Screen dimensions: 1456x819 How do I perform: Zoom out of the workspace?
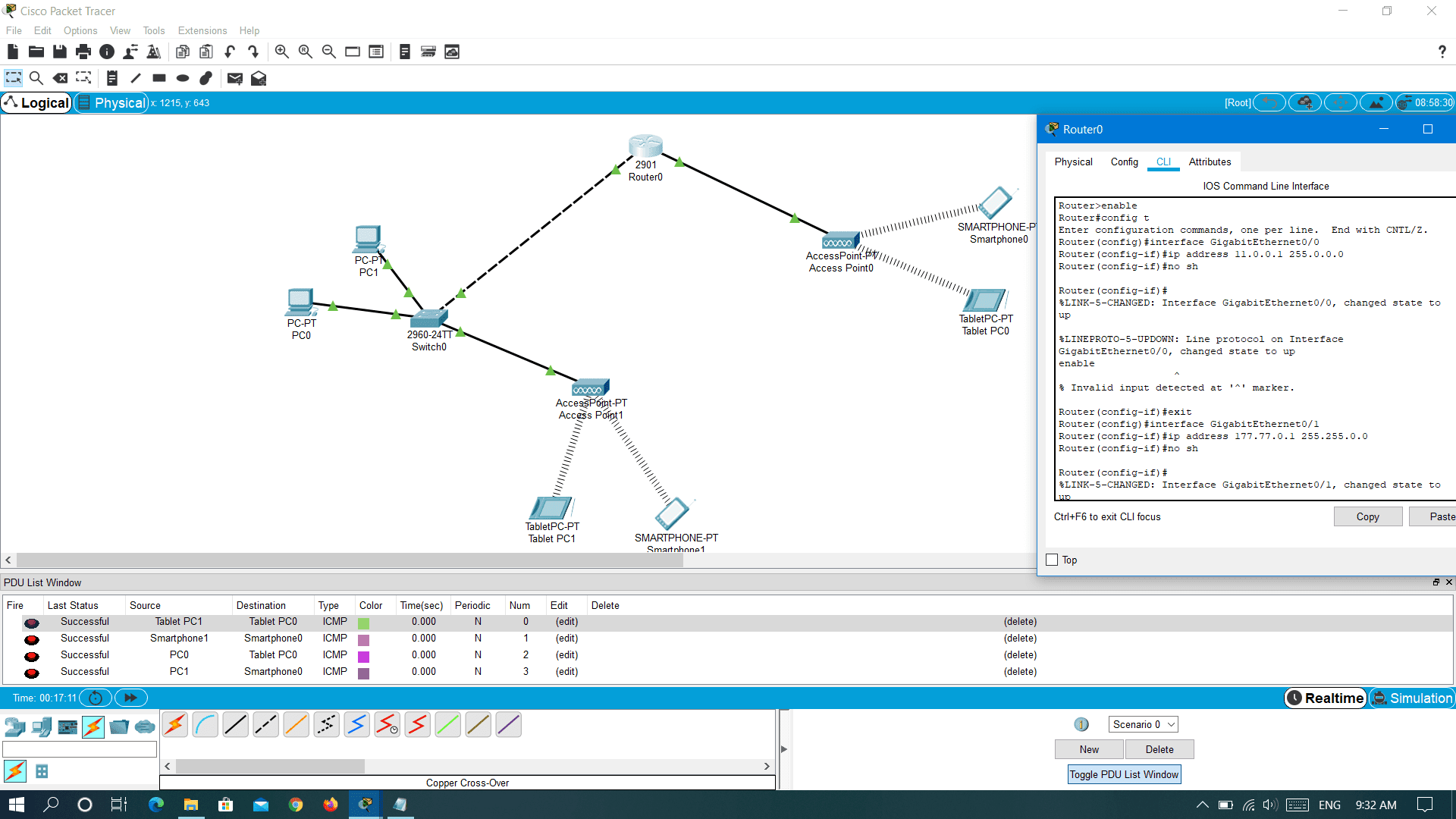(x=329, y=52)
